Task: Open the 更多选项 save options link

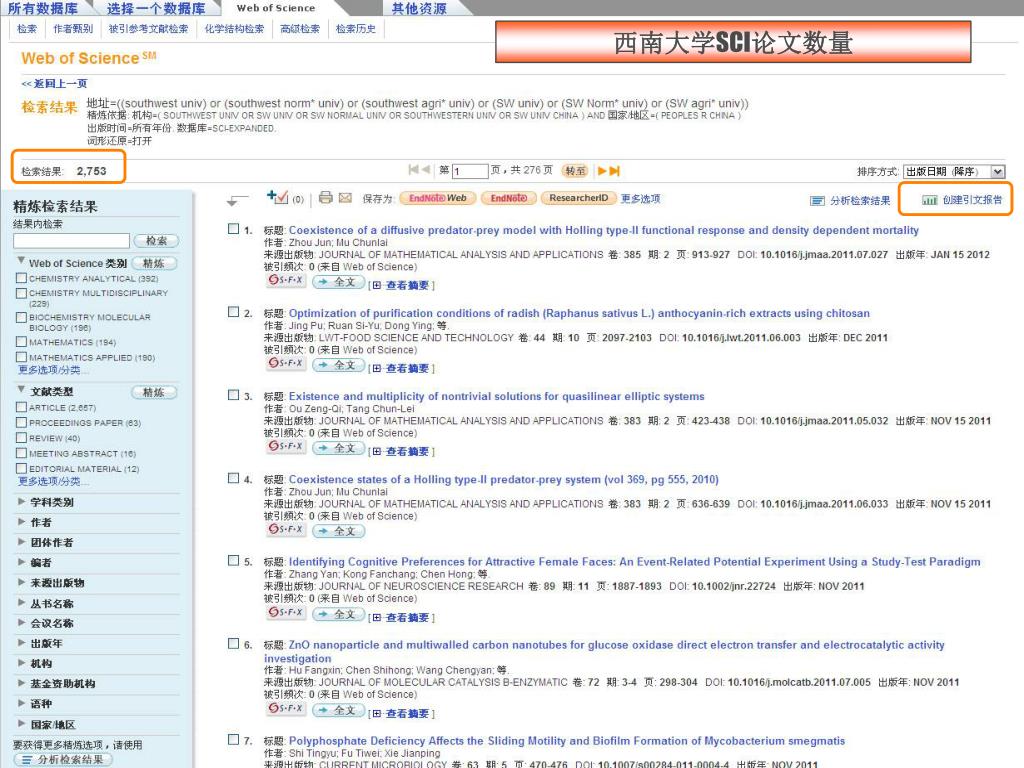Action: pyautogui.click(x=641, y=199)
